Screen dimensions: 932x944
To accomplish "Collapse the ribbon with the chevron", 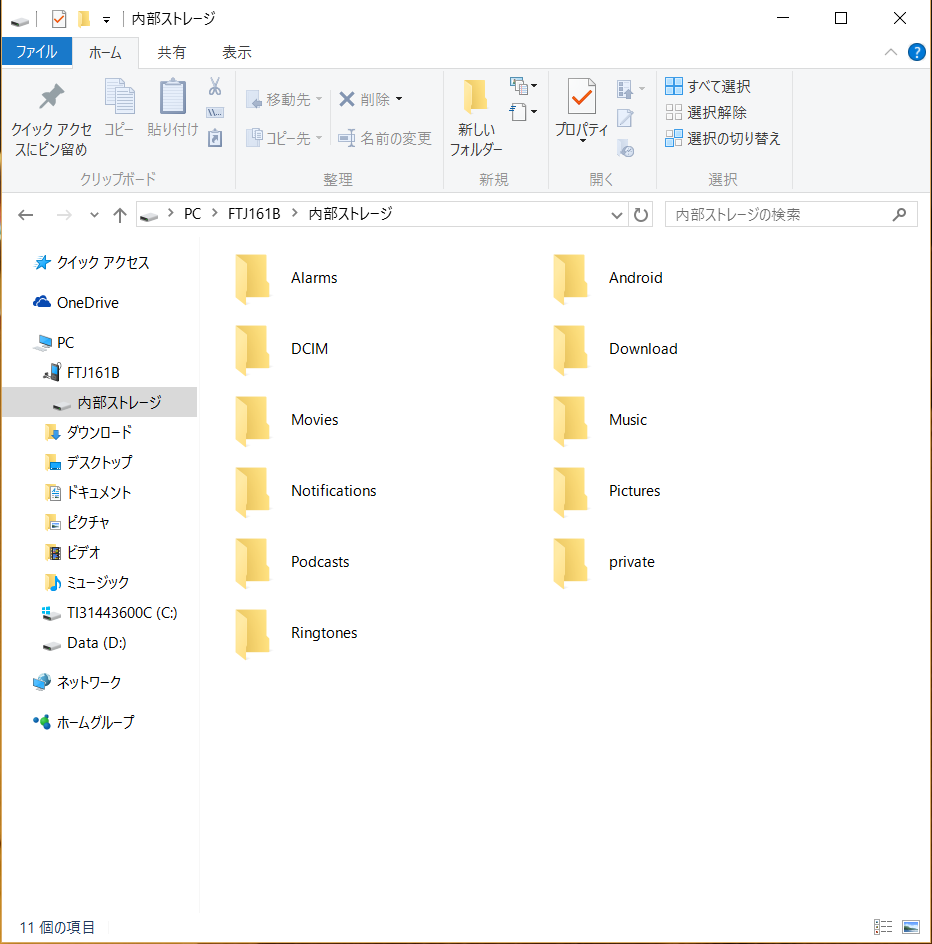I will [x=891, y=52].
